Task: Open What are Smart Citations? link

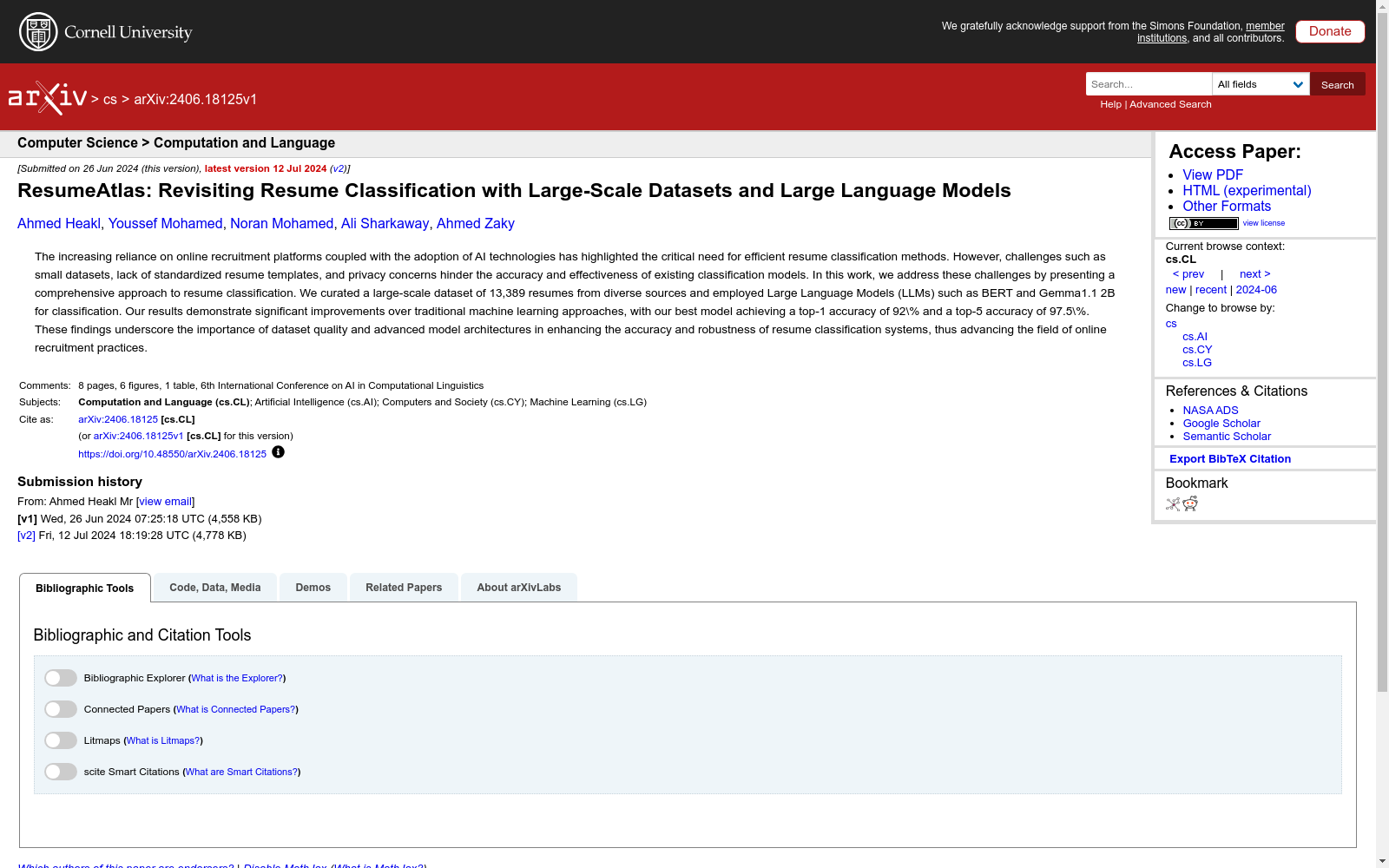Action: click(242, 772)
